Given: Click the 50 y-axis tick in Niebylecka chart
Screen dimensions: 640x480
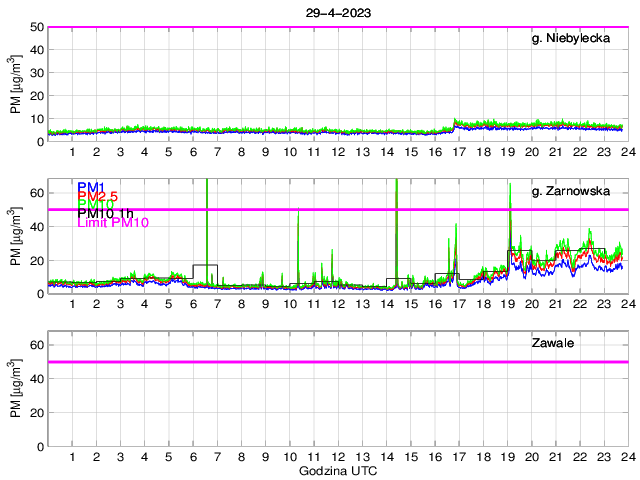Looking at the screenshot, I should (x=35, y=27).
